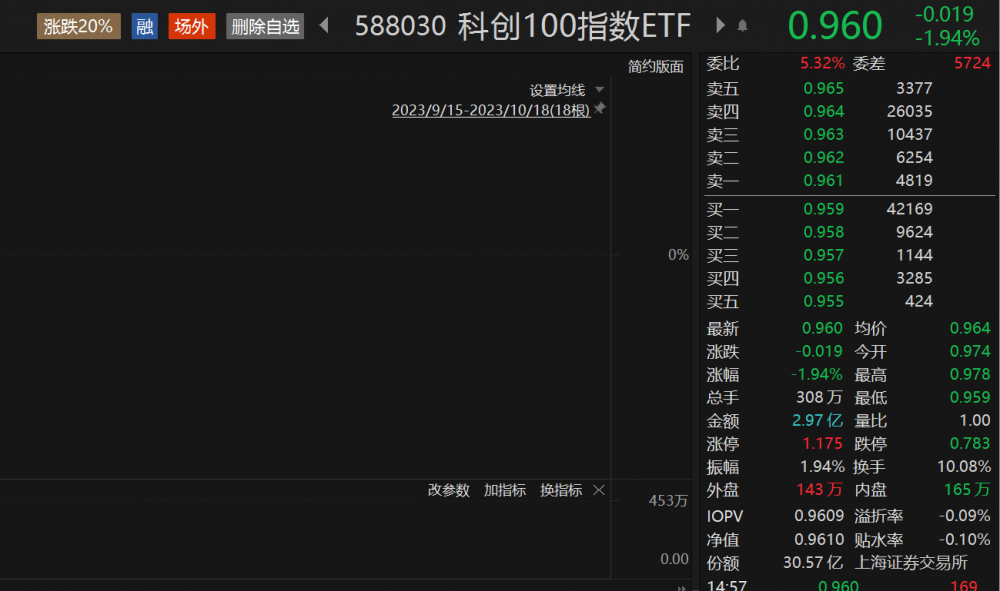Click 委差 value 5724

point(972,63)
